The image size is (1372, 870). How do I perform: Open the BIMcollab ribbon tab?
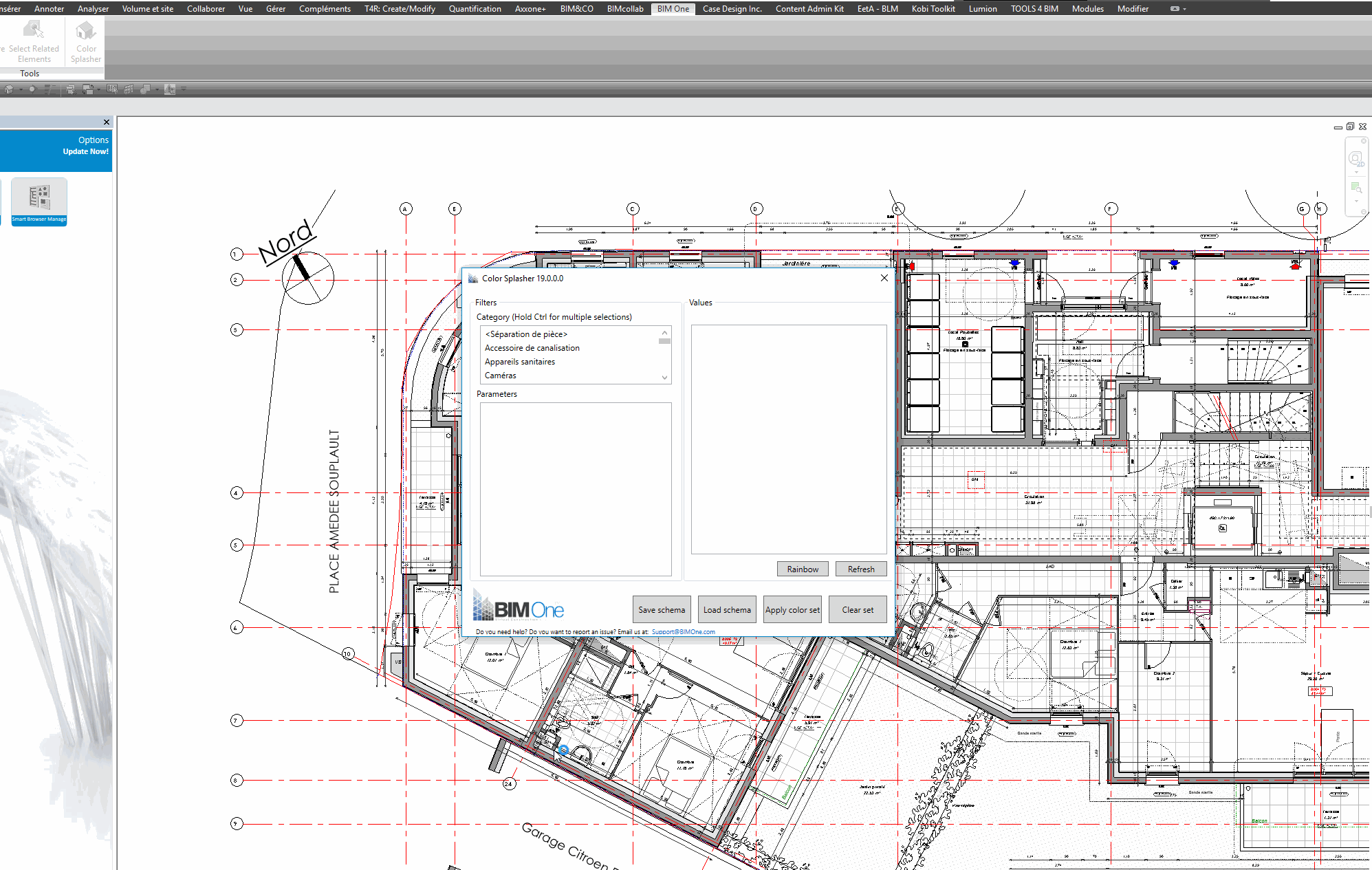pyautogui.click(x=624, y=9)
